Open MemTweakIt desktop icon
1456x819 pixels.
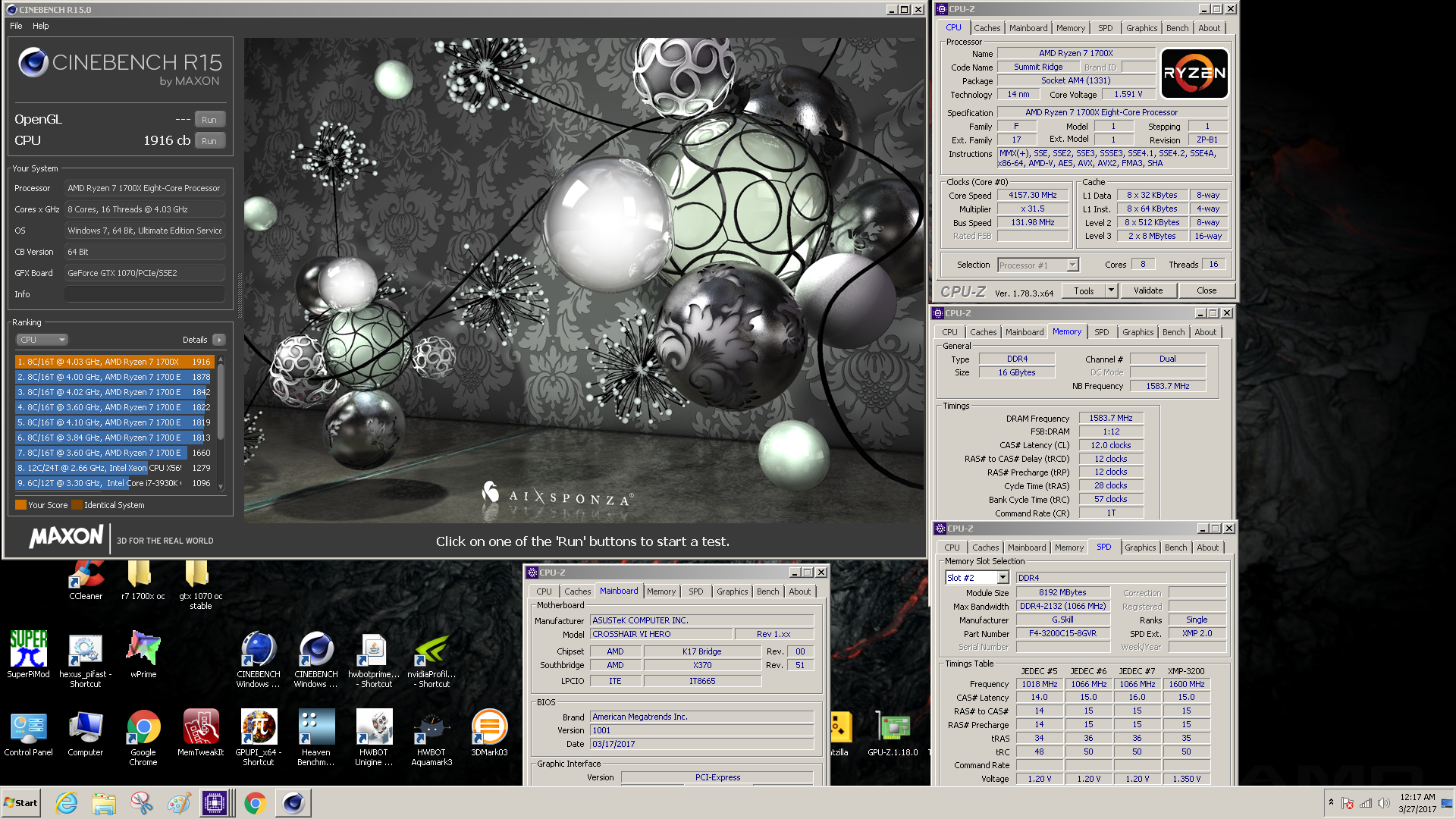(200, 733)
